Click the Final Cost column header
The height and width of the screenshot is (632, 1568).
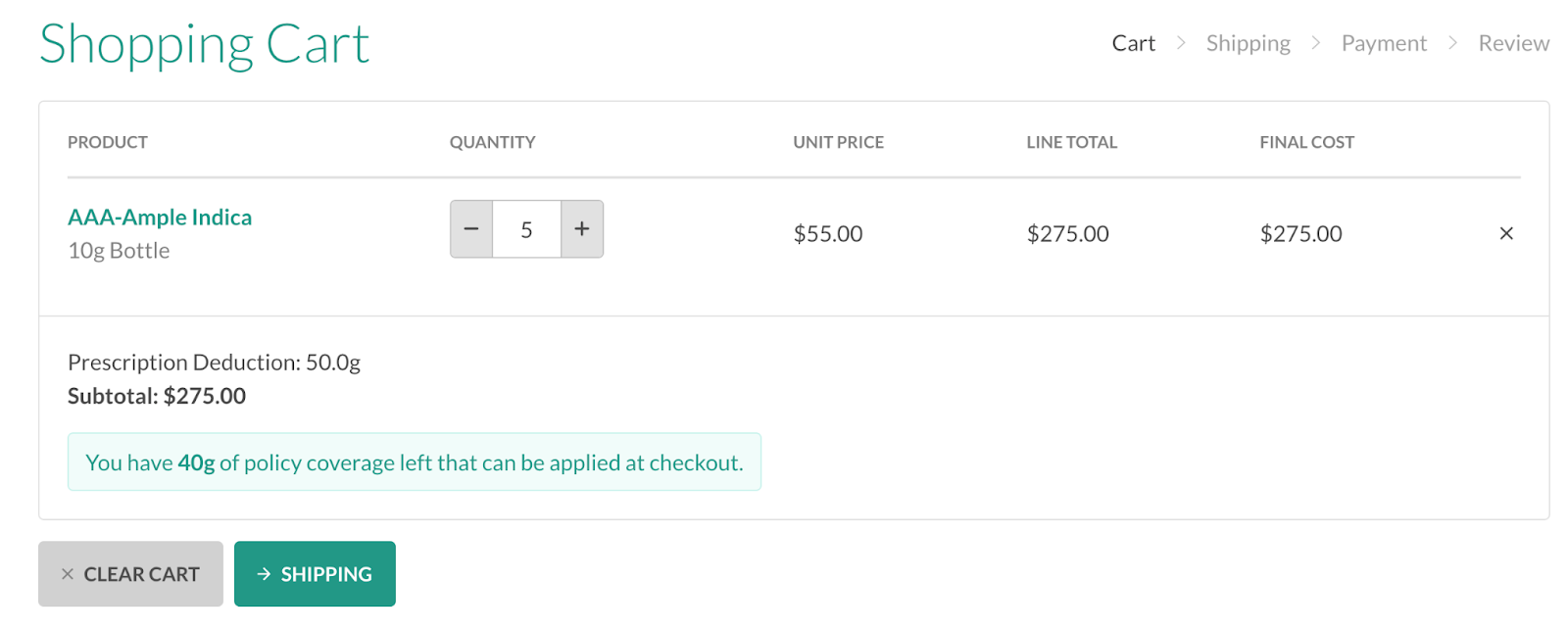(1306, 142)
